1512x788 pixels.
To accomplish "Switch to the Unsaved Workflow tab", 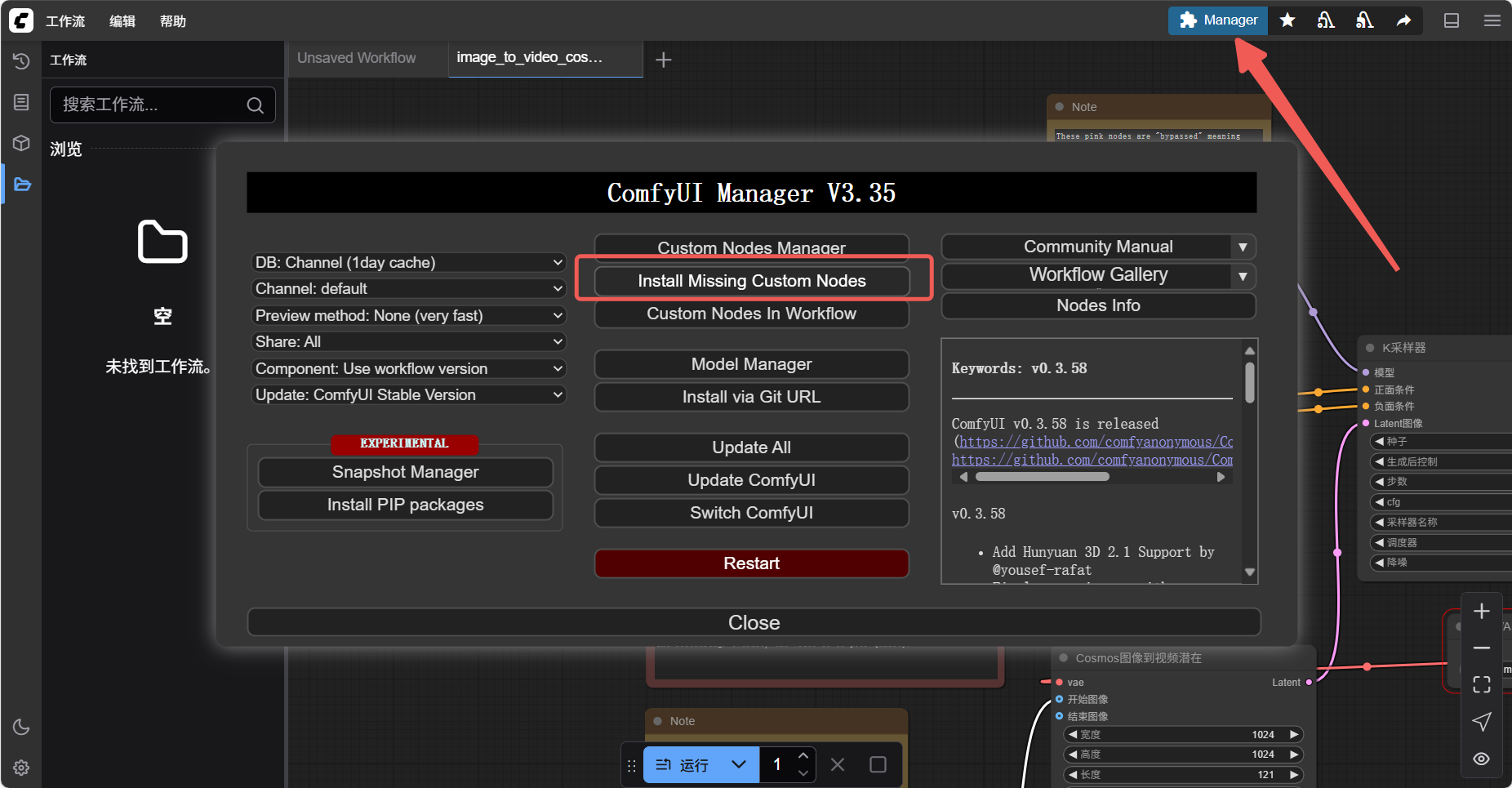I will pyautogui.click(x=357, y=58).
